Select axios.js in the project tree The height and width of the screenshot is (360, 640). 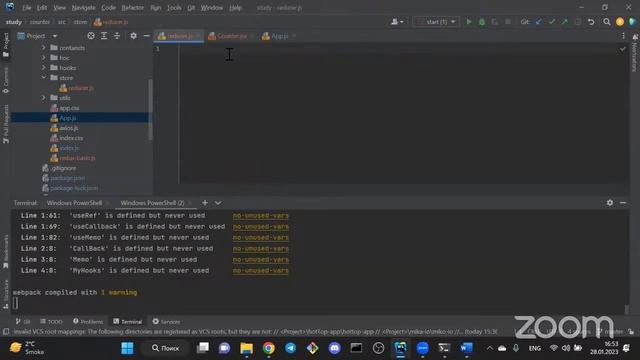point(69,128)
